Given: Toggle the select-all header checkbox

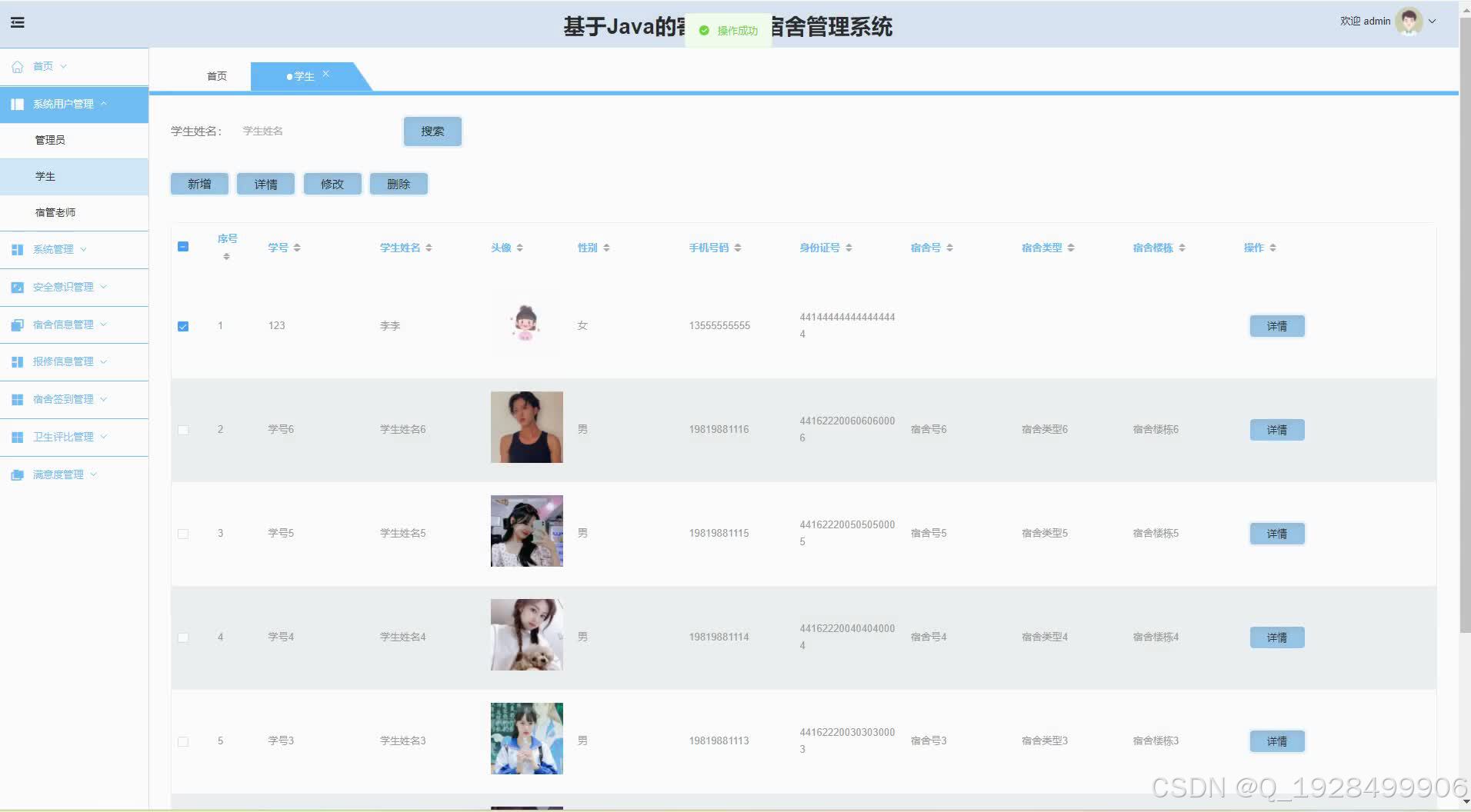Looking at the screenshot, I should click(x=183, y=247).
